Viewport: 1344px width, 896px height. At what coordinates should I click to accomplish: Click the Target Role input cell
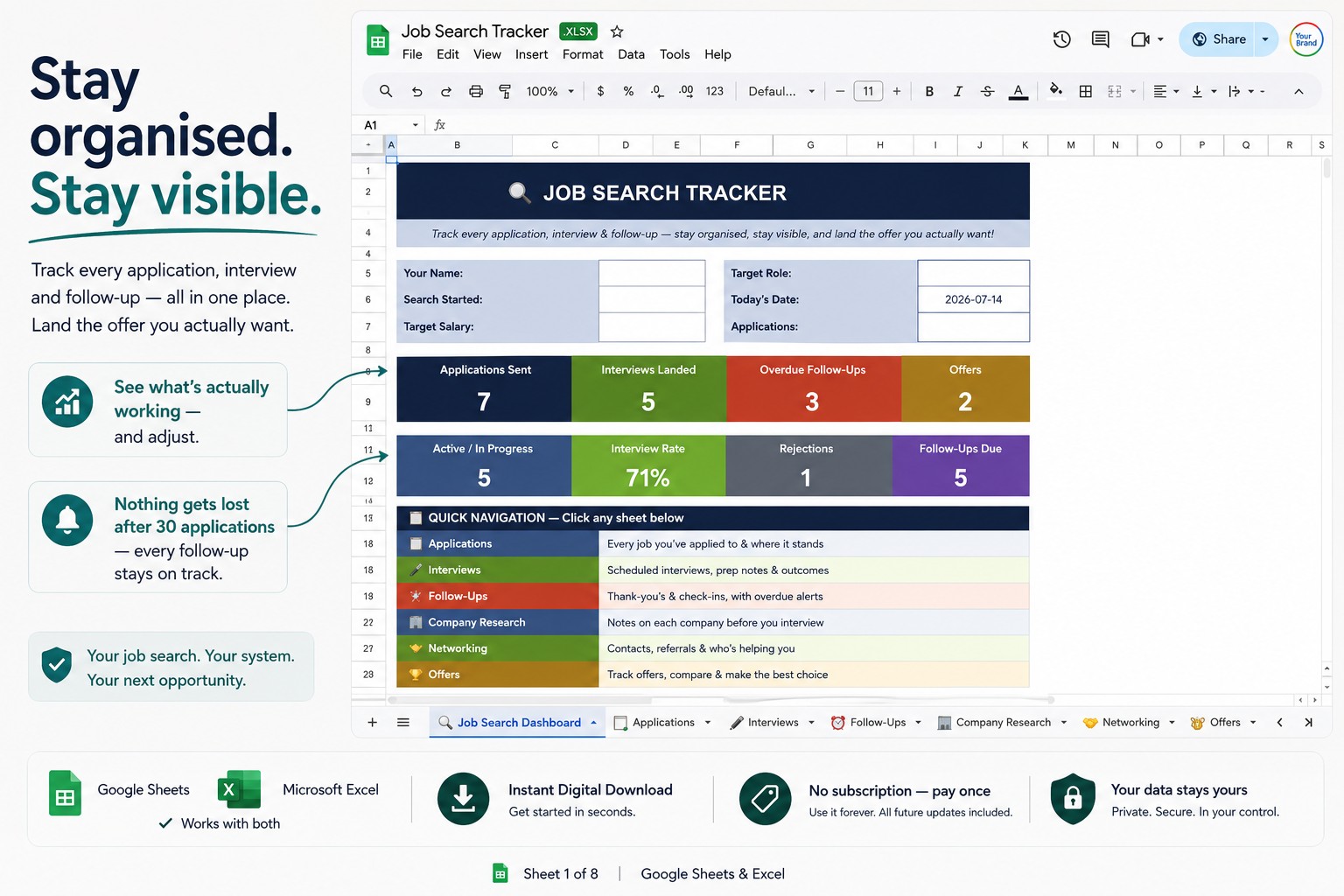point(973,273)
